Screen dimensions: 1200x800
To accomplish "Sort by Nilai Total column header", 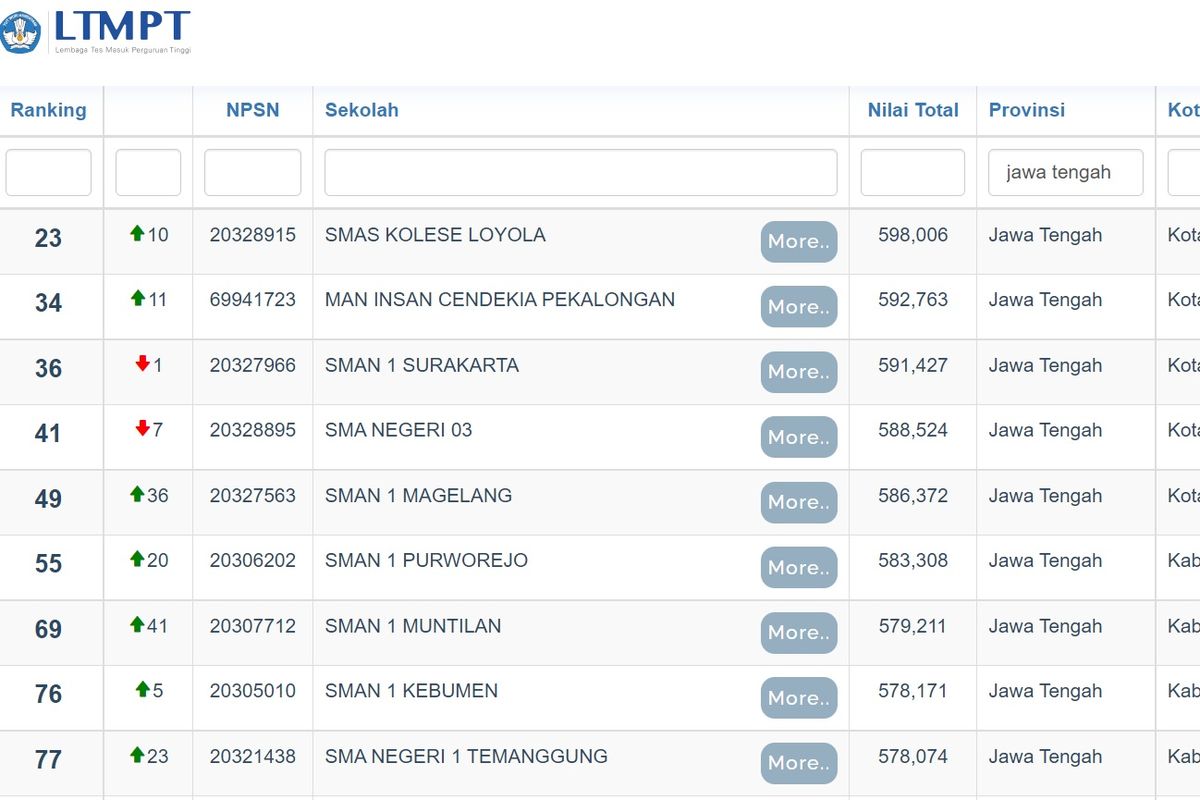I will coord(913,110).
